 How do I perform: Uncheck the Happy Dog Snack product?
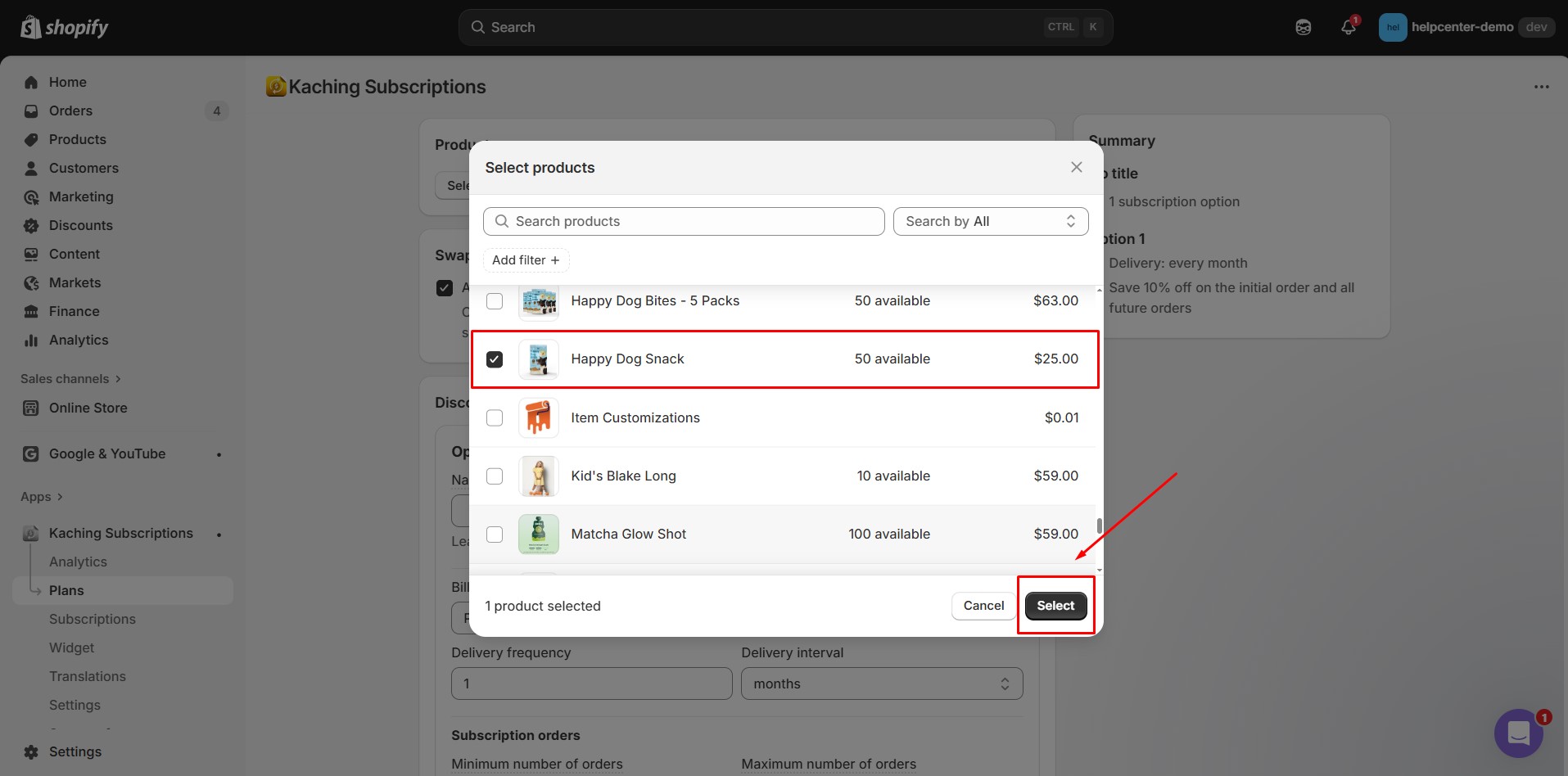(495, 359)
